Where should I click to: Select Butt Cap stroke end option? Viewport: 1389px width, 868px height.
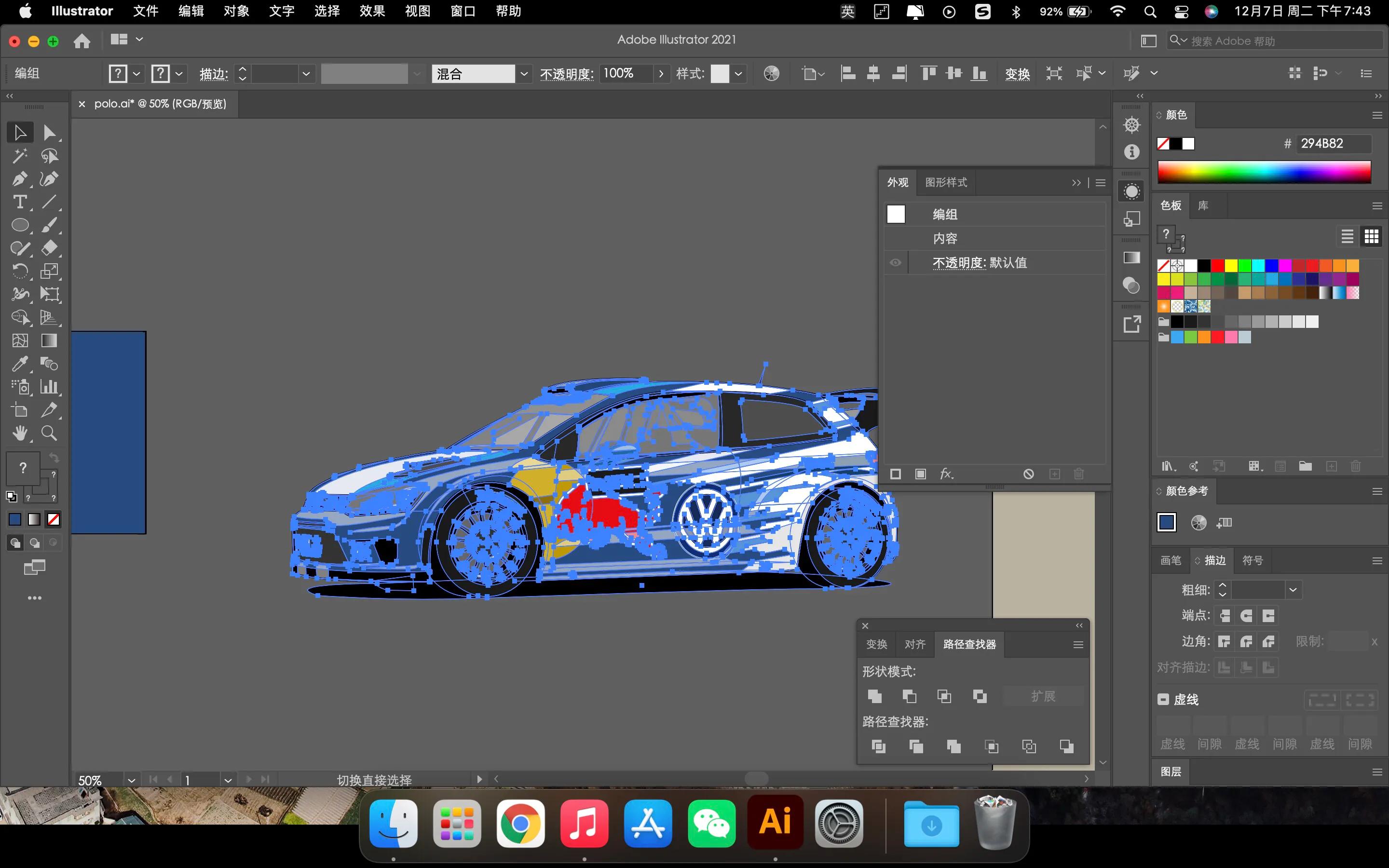1224,616
